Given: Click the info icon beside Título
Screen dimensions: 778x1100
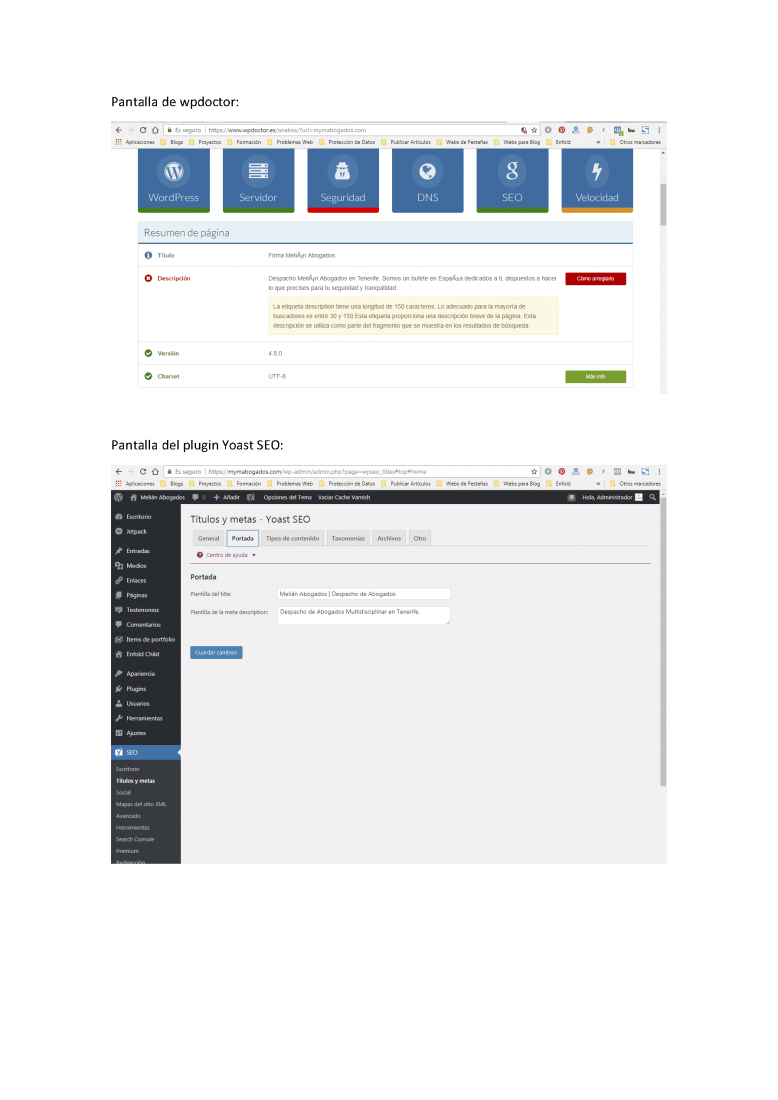Looking at the screenshot, I should 148,255.
